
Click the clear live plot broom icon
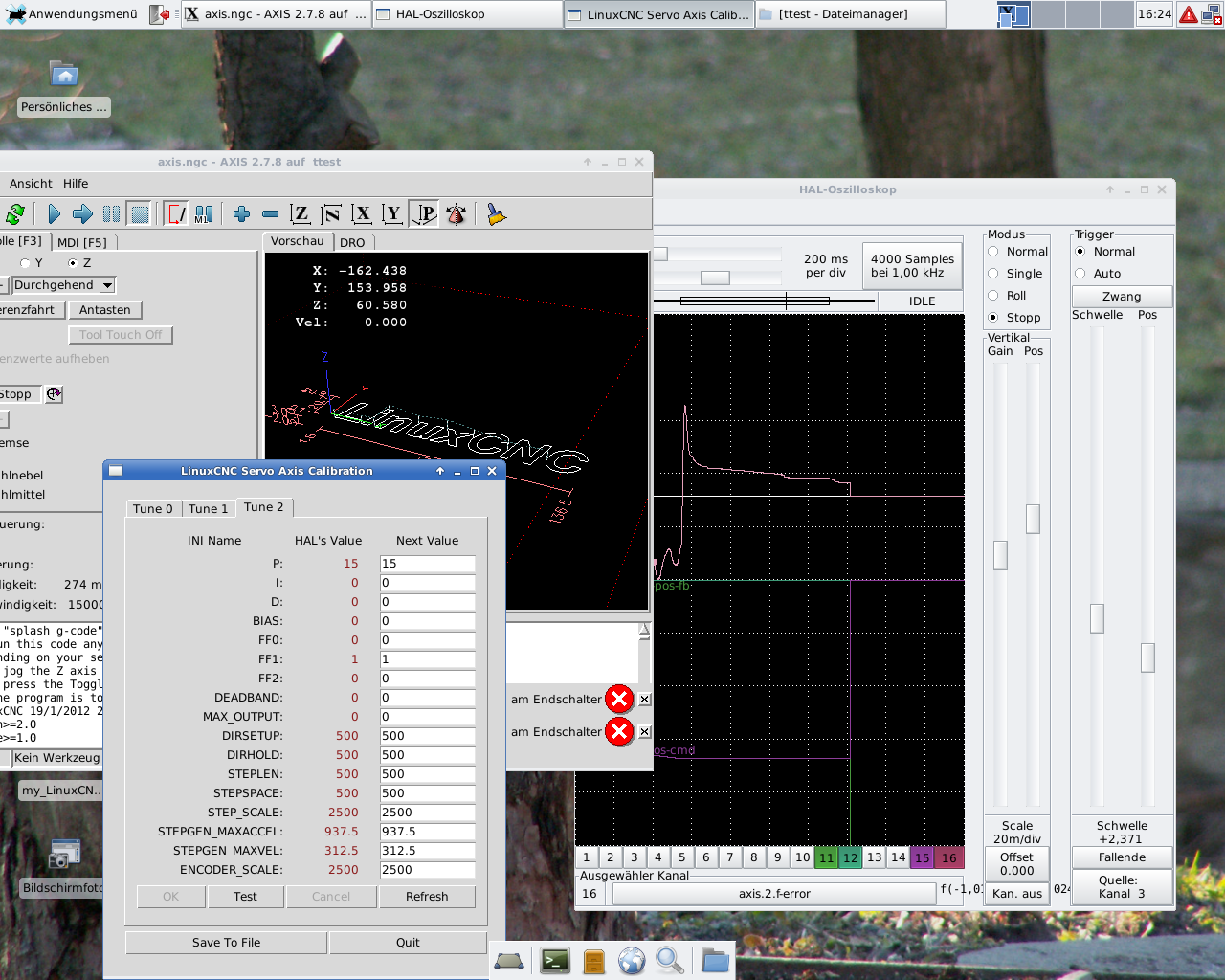click(x=496, y=214)
